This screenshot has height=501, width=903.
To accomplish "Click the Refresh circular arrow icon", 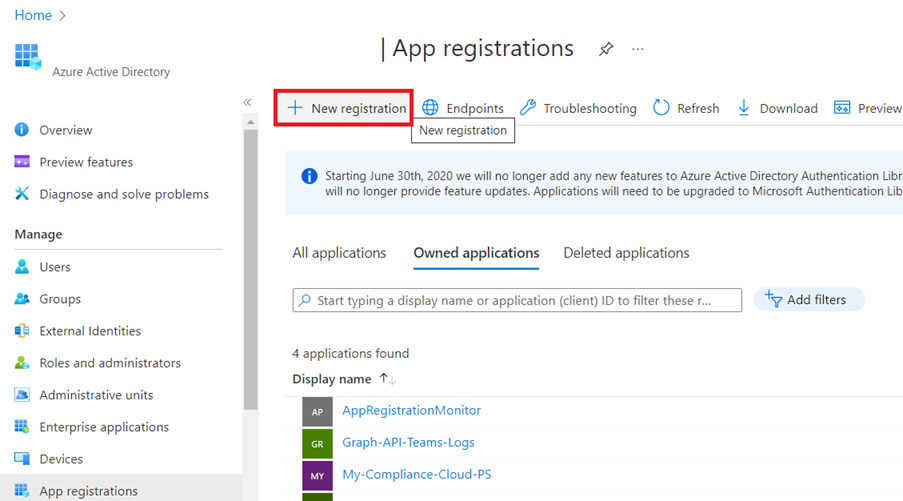I will [x=661, y=108].
